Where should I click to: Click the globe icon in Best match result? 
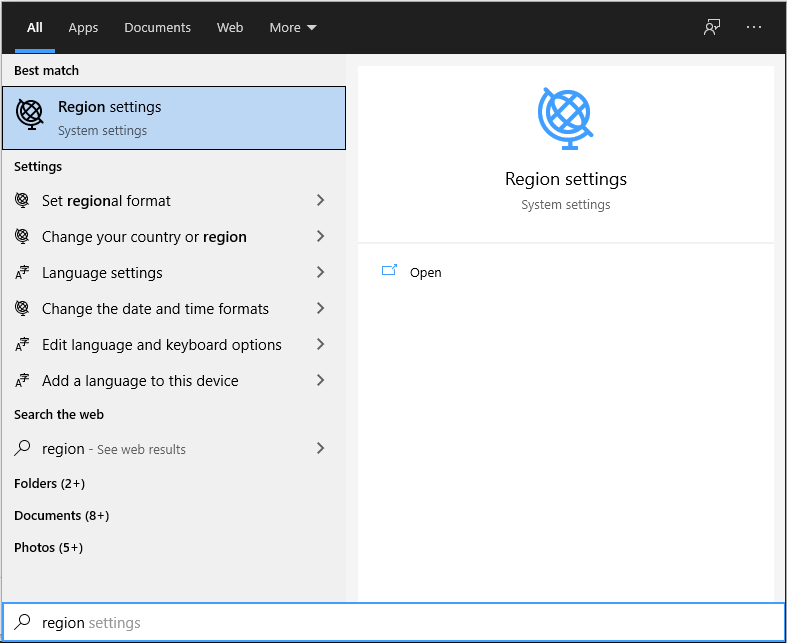pos(30,114)
